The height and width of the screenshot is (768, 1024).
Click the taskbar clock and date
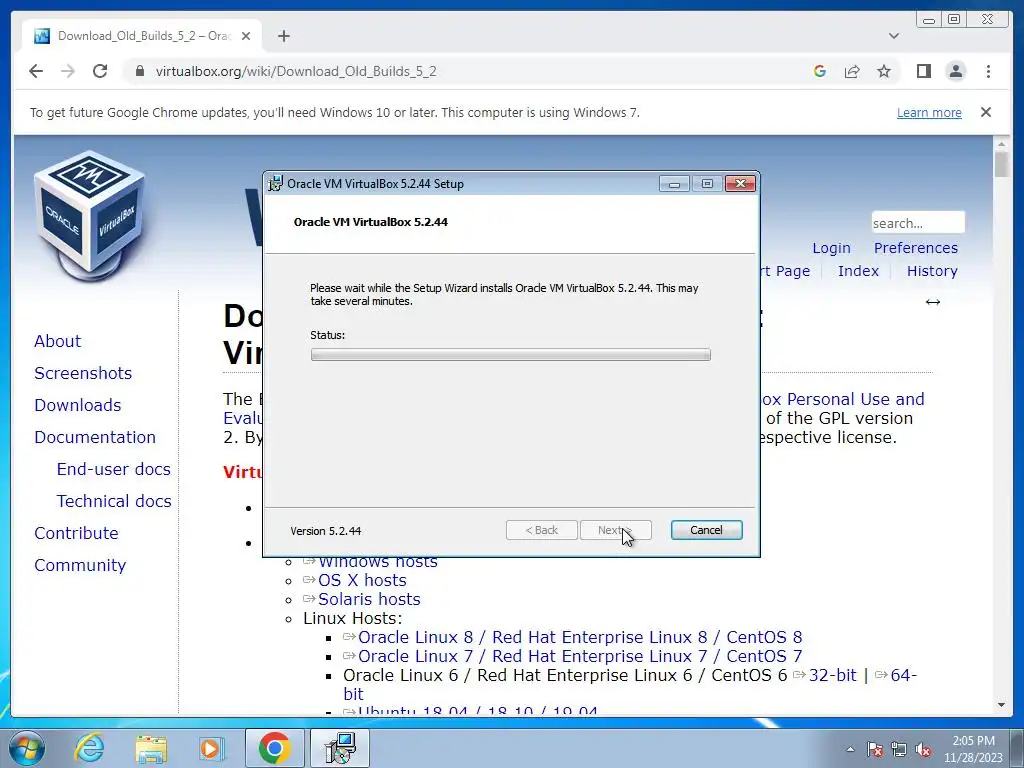973,749
